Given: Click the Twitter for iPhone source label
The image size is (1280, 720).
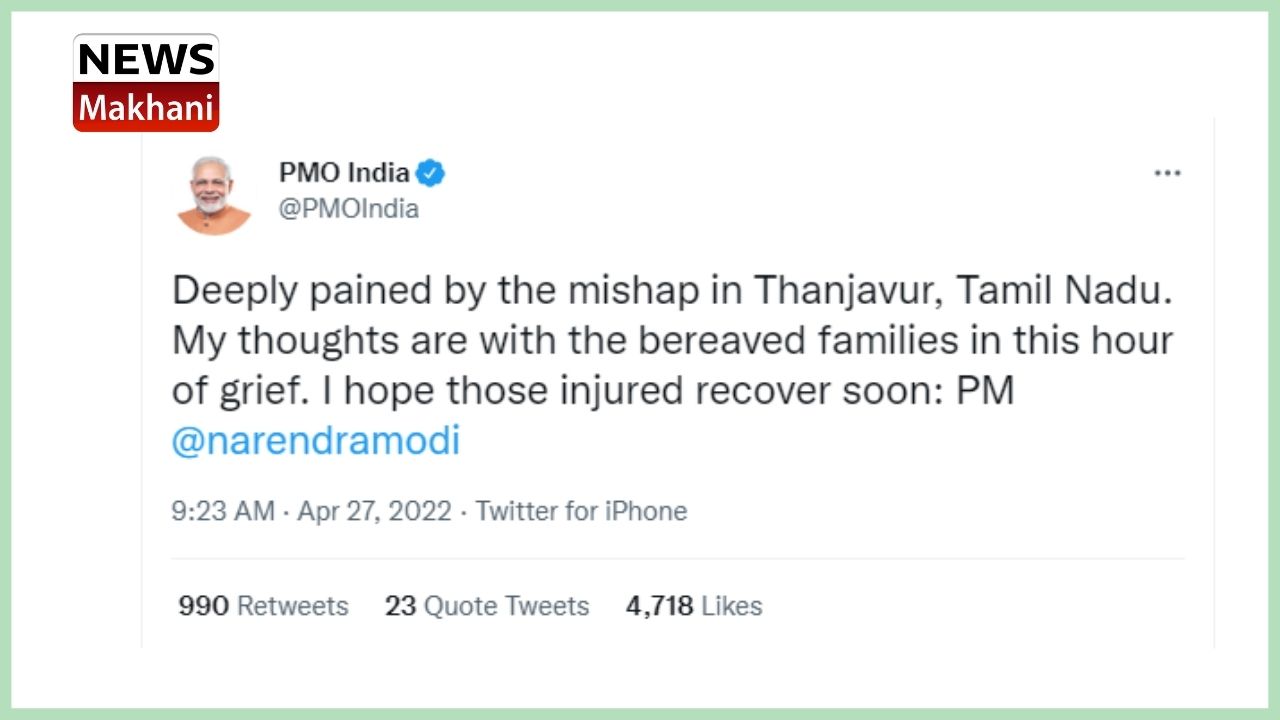Looking at the screenshot, I should click(581, 511).
